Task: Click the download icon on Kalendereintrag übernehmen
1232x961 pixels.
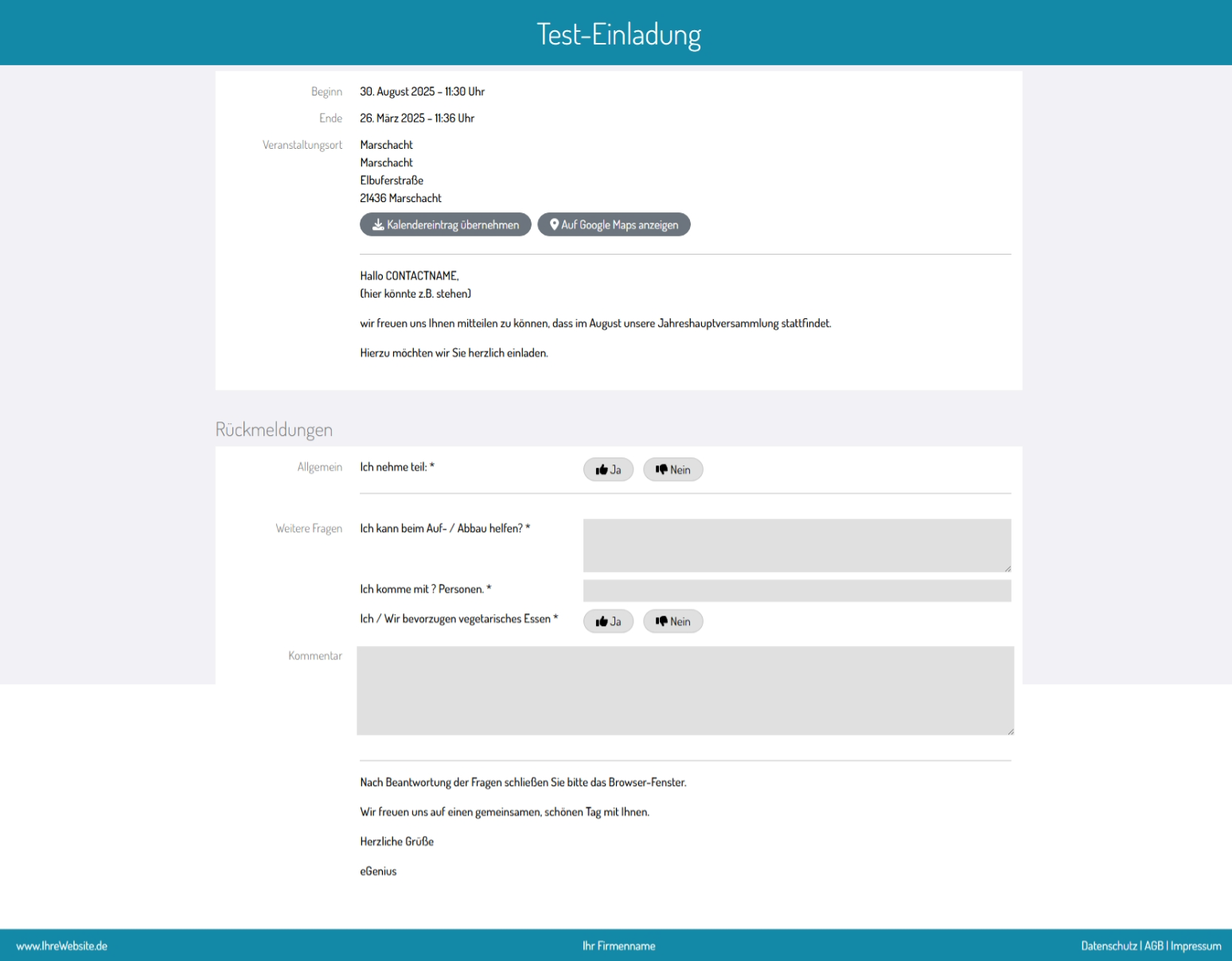Action: (x=378, y=225)
